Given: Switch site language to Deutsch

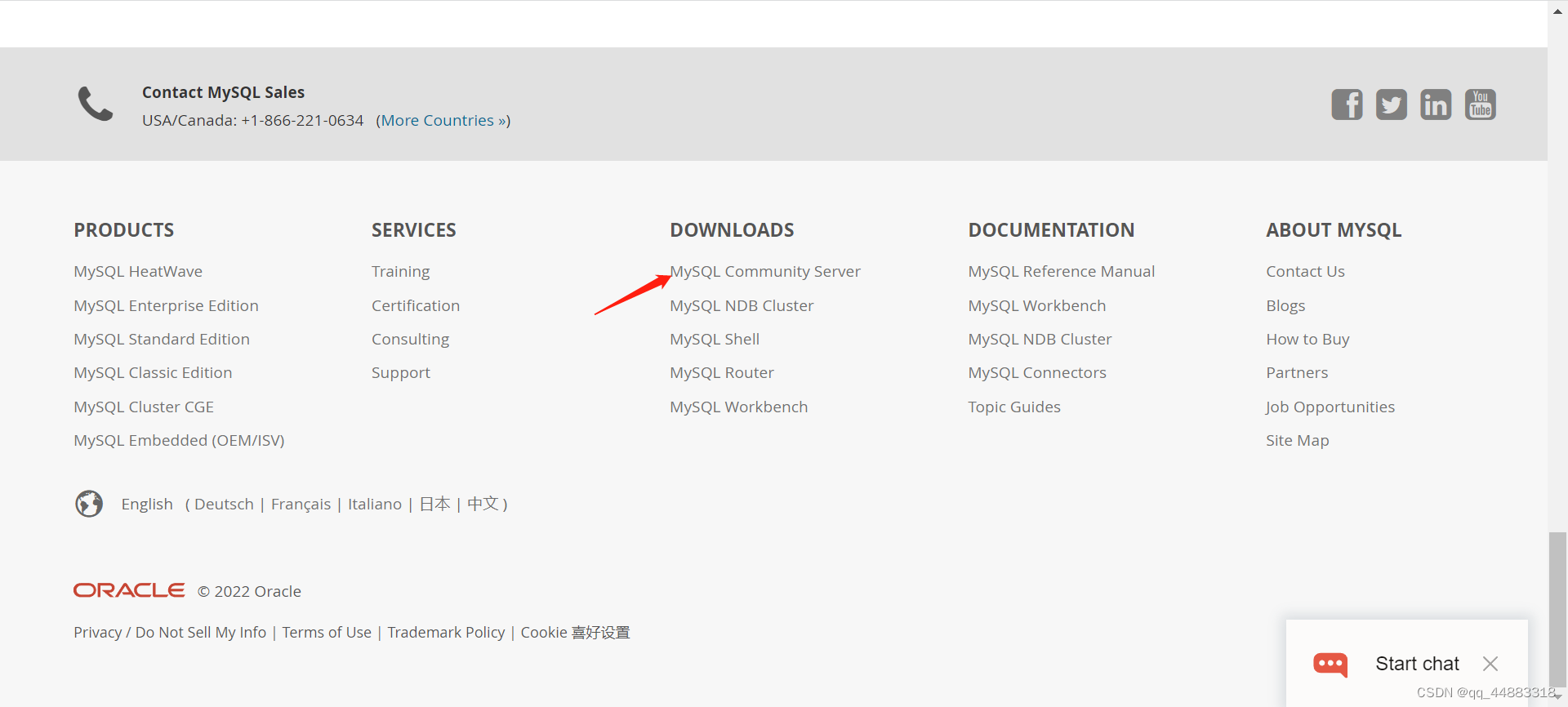Looking at the screenshot, I should point(224,504).
